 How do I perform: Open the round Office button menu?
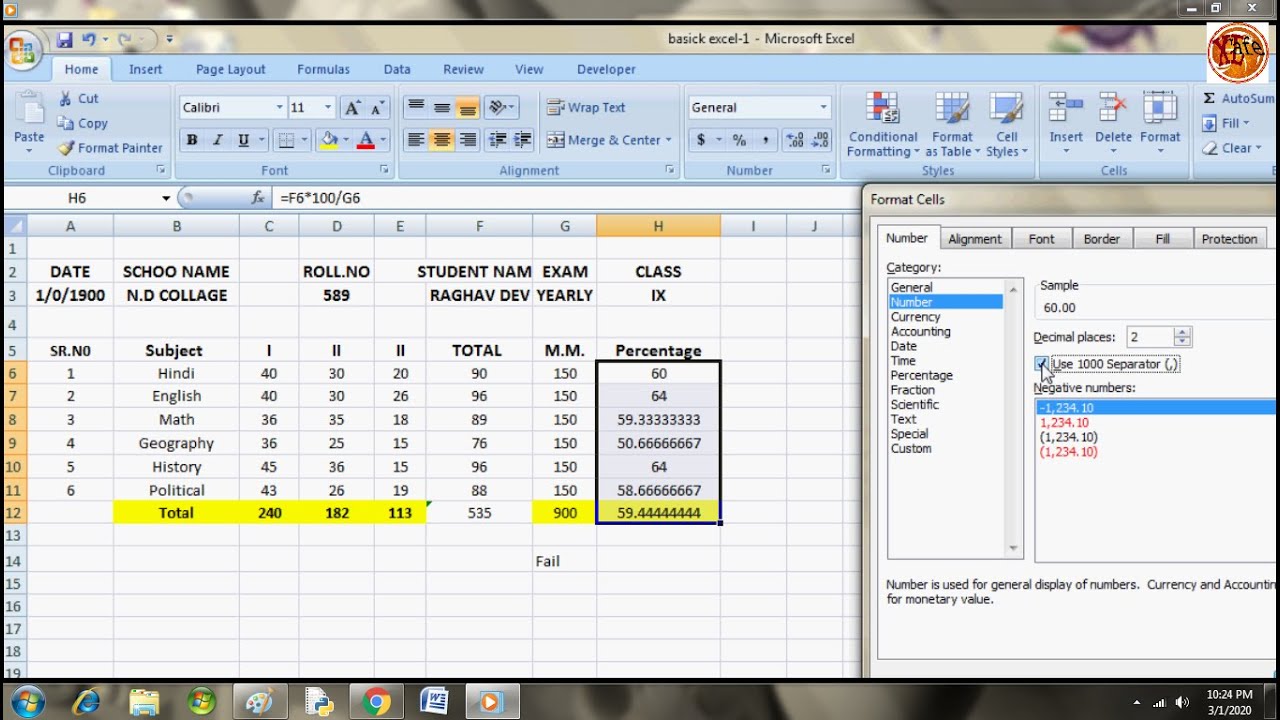24,49
